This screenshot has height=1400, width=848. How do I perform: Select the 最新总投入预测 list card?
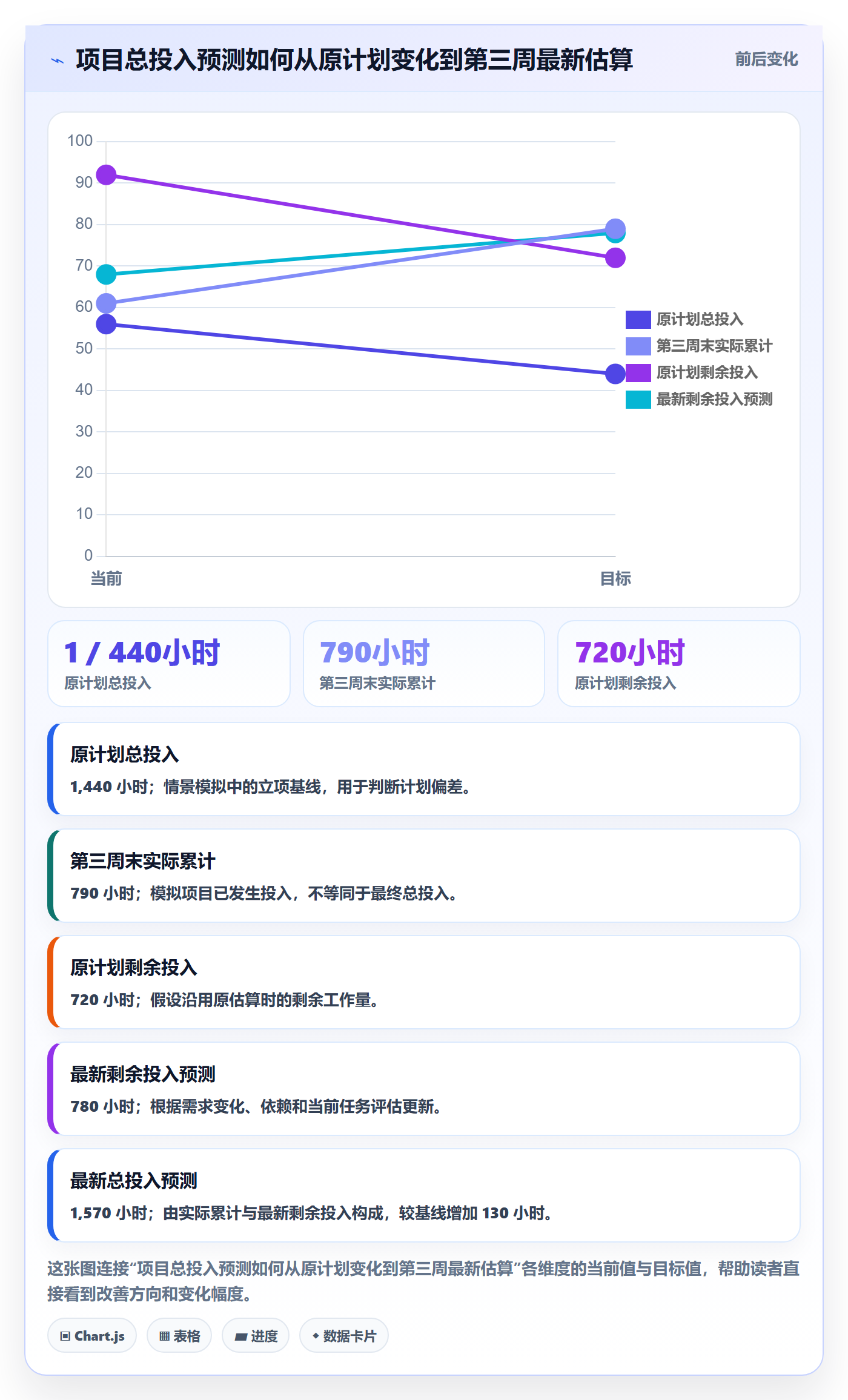[424, 1195]
